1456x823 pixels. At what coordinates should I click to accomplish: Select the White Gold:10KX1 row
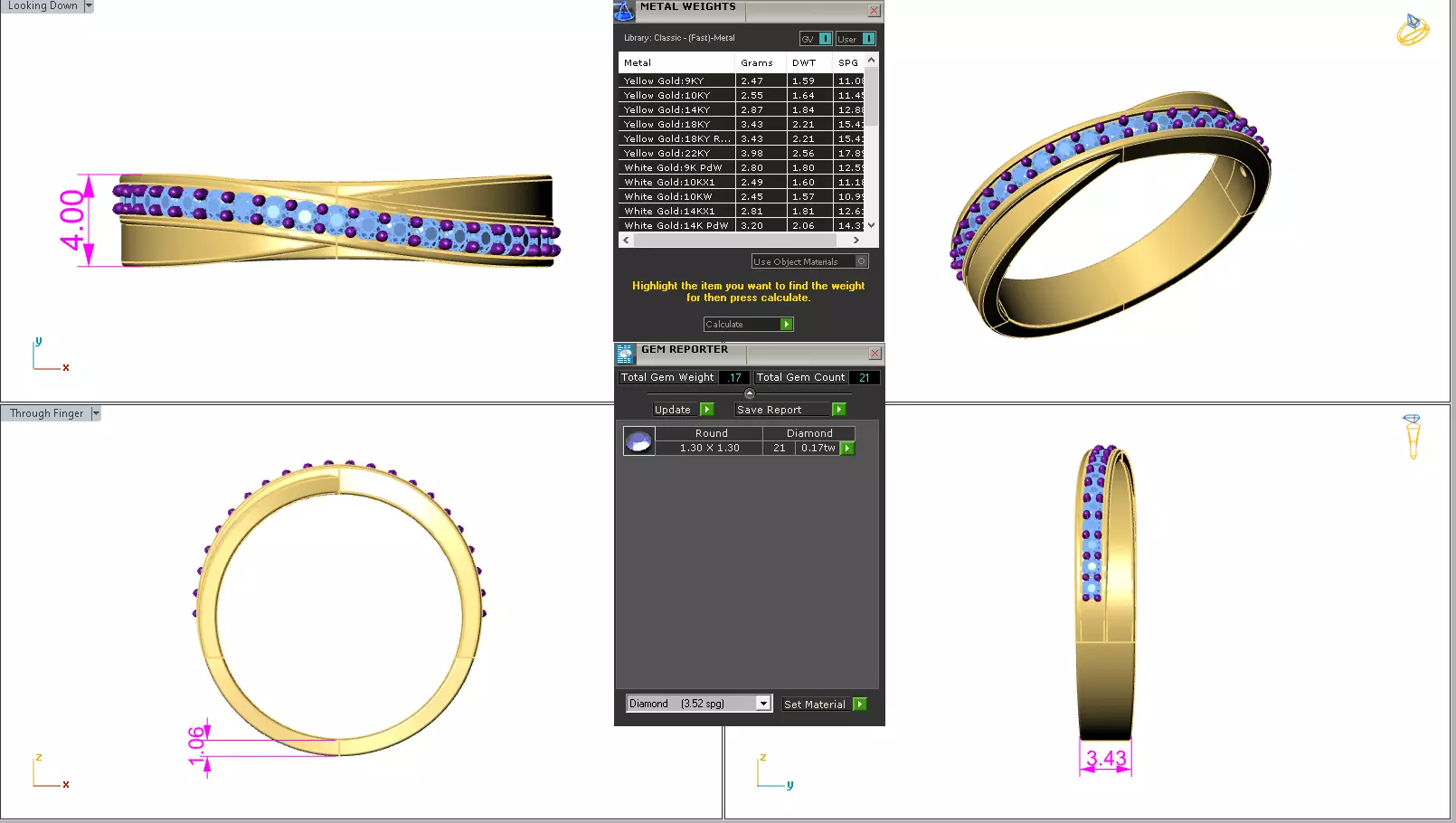[742, 182]
